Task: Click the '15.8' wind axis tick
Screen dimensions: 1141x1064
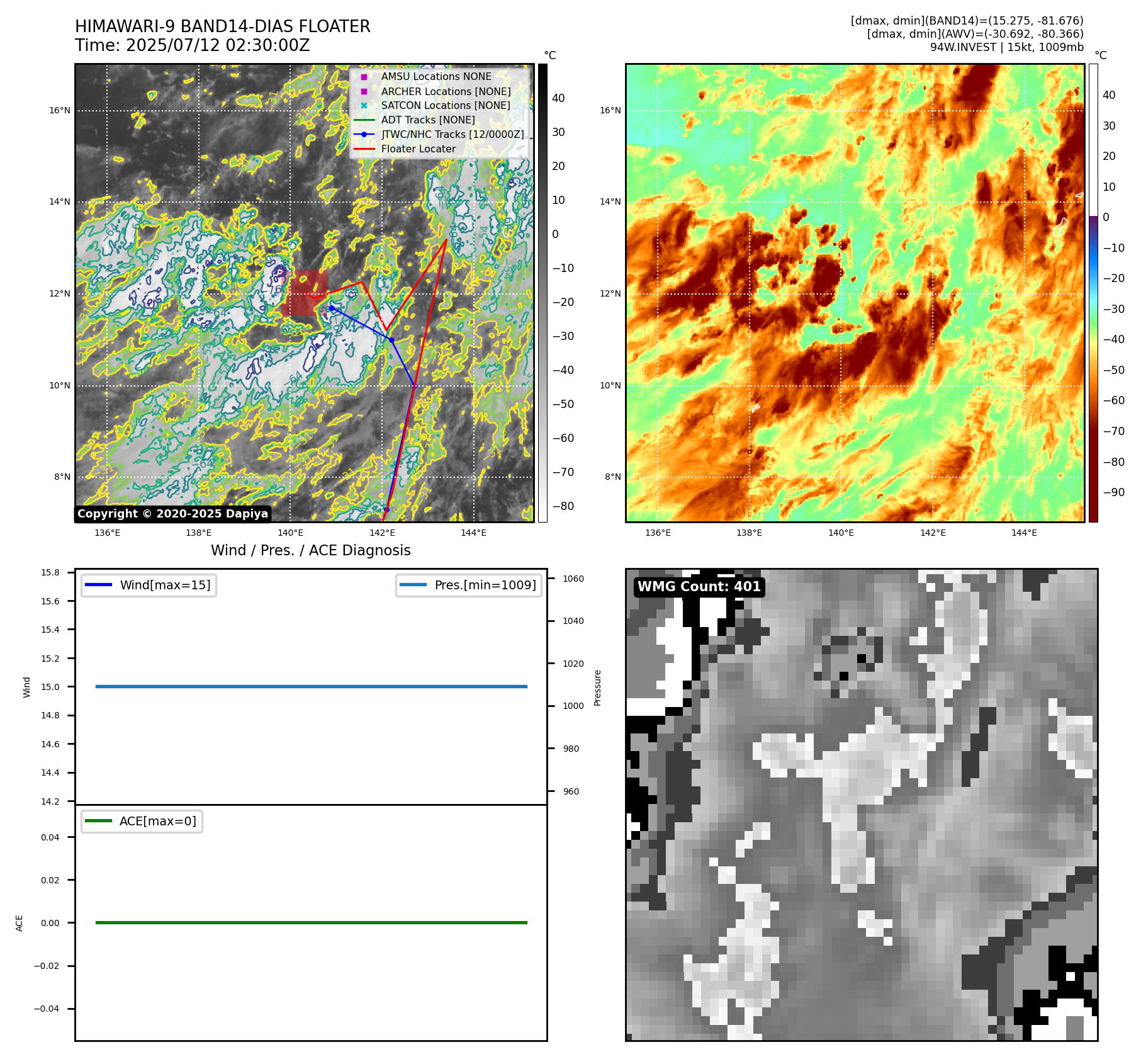Action: pyautogui.click(x=50, y=572)
